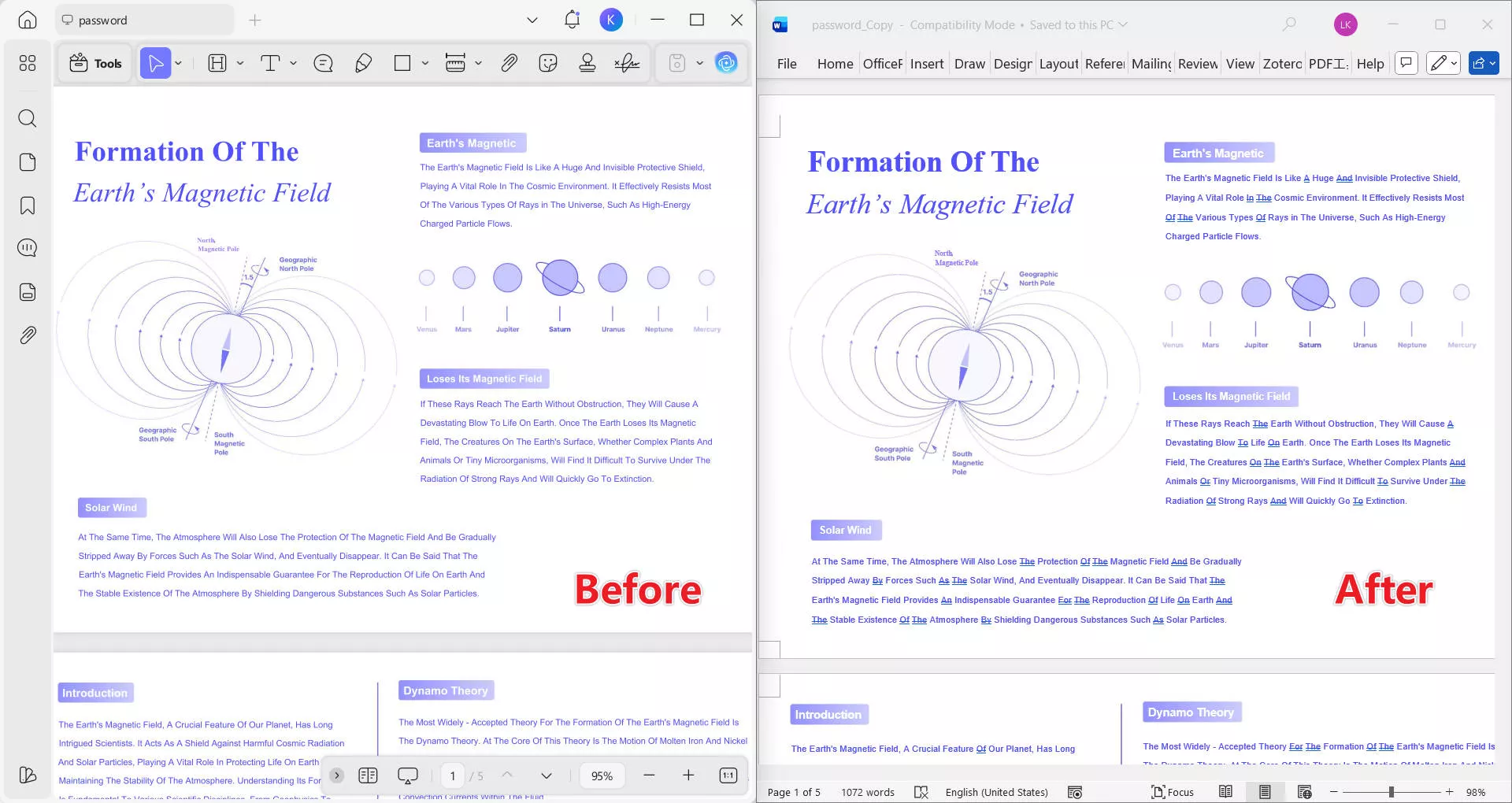Viewport: 1512px width, 803px height.
Task: Expand the shape tool dropdown
Action: coord(425,63)
